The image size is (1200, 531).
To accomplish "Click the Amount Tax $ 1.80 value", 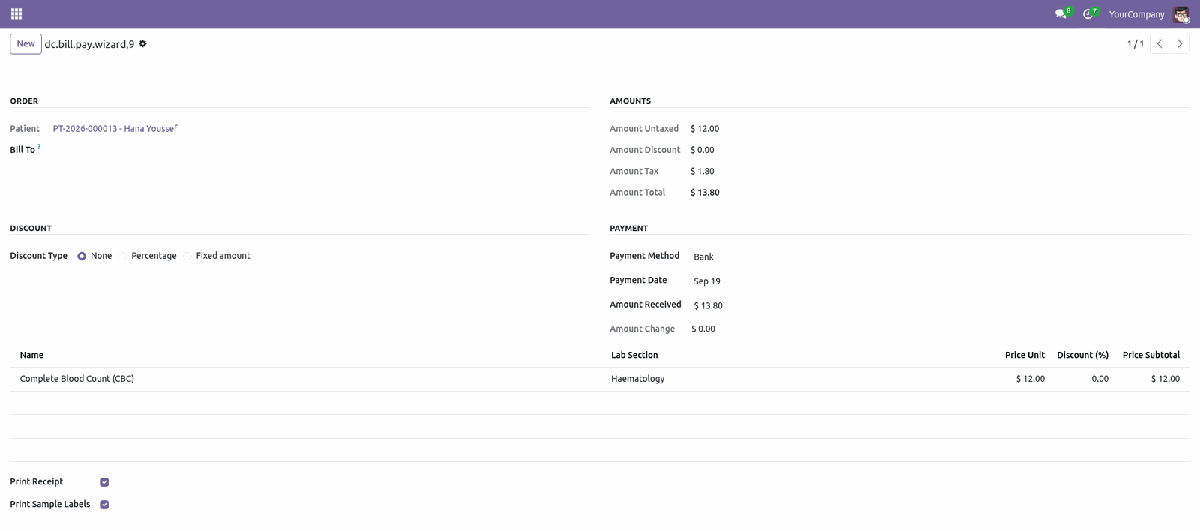I will (702, 171).
